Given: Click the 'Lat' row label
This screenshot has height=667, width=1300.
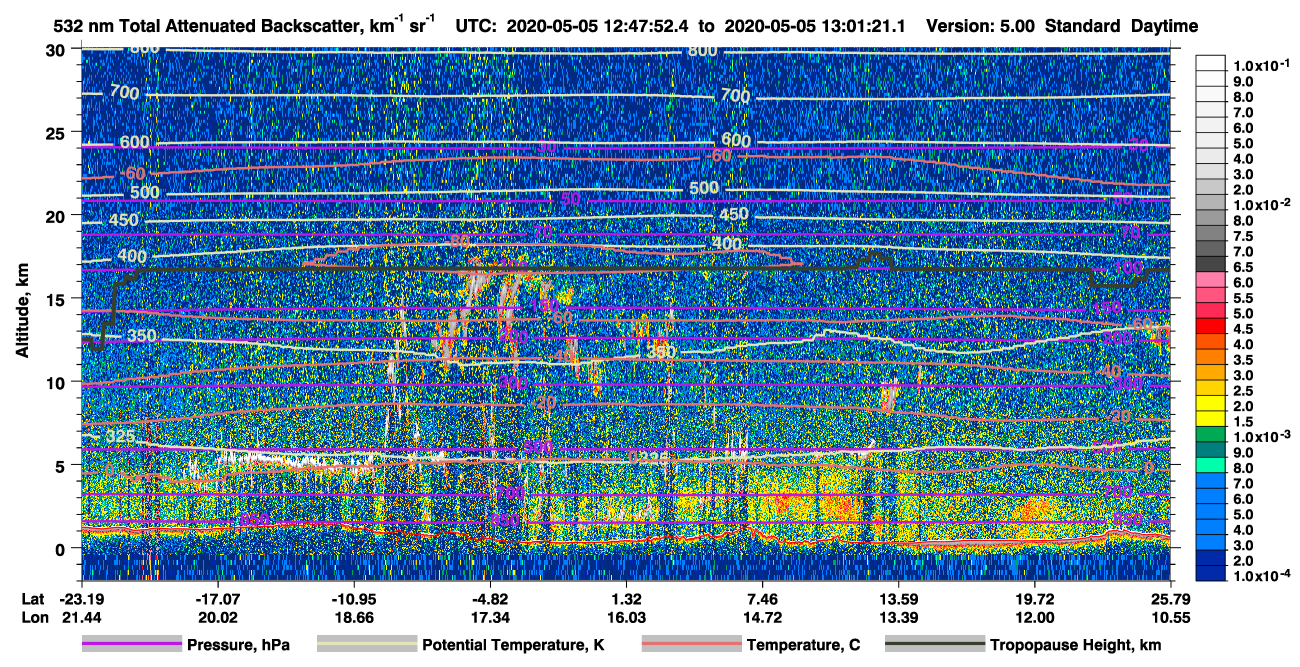Looking at the screenshot, I should coord(32,599).
